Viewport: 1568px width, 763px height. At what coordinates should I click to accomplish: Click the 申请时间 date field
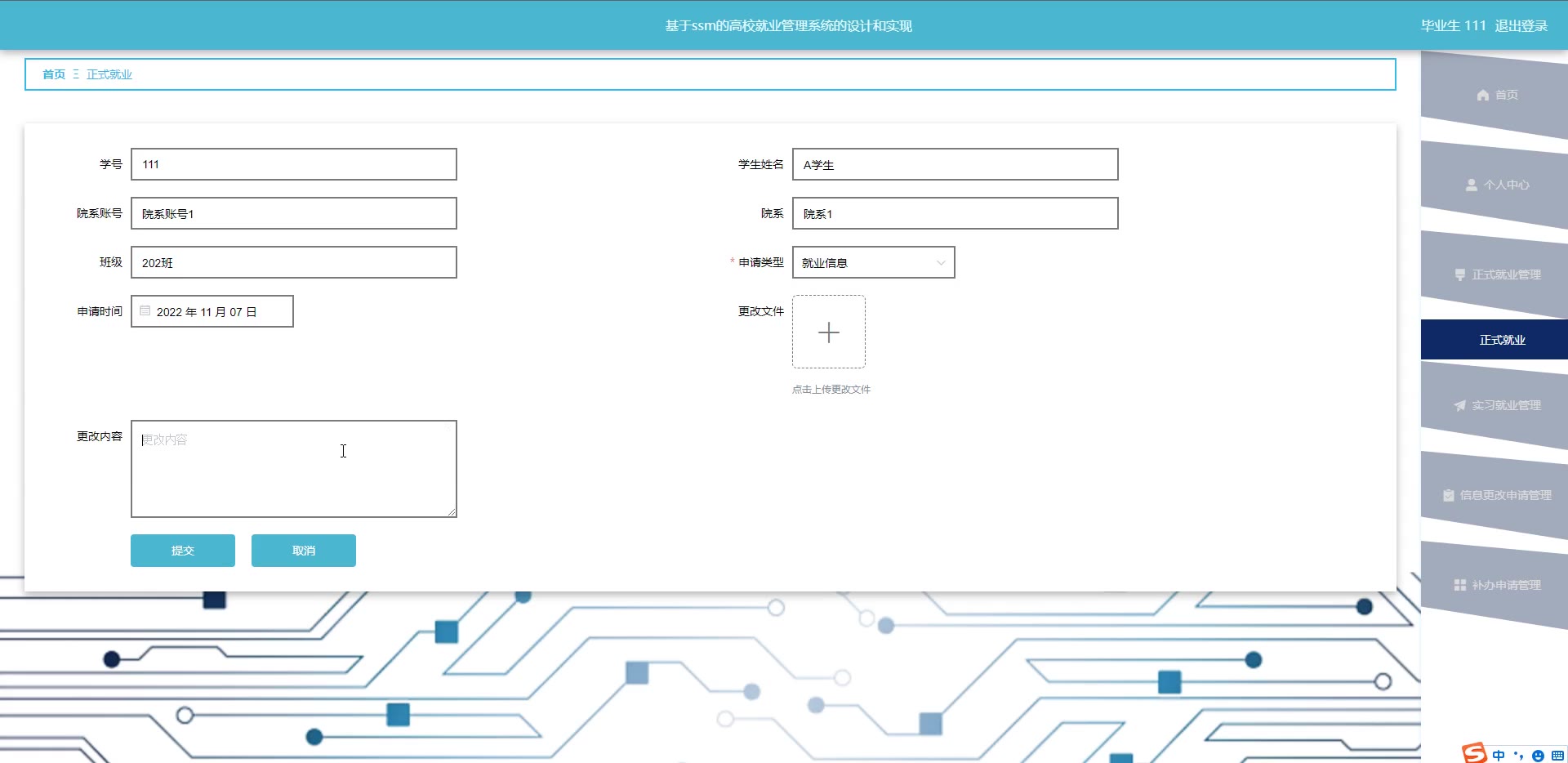[x=212, y=311]
